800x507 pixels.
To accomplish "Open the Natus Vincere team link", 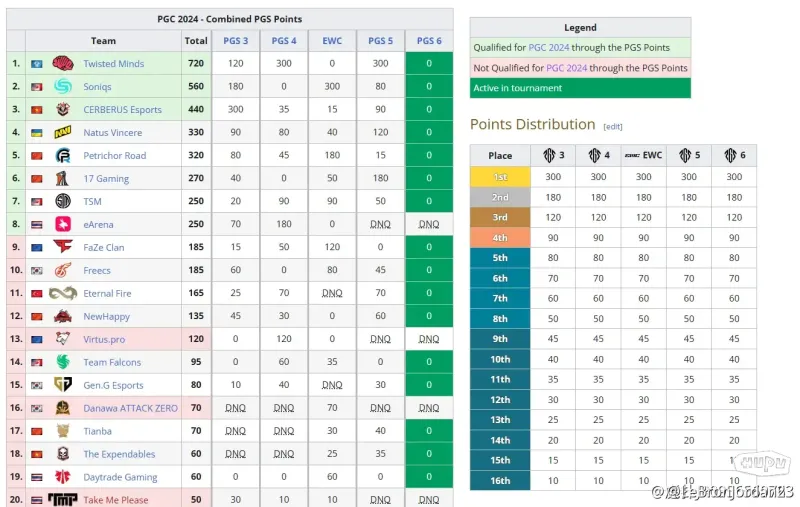I will coord(113,133).
